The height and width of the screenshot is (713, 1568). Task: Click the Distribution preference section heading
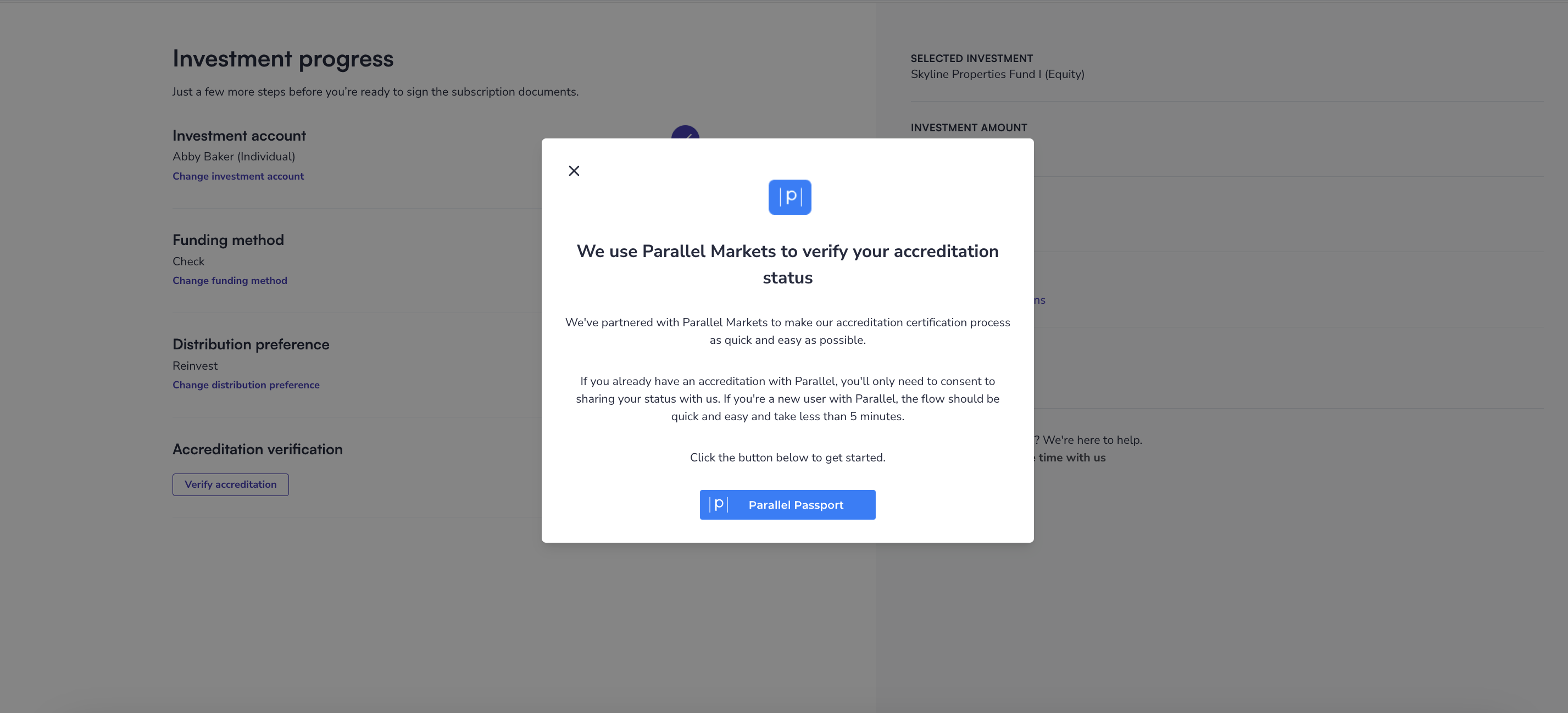(x=251, y=345)
